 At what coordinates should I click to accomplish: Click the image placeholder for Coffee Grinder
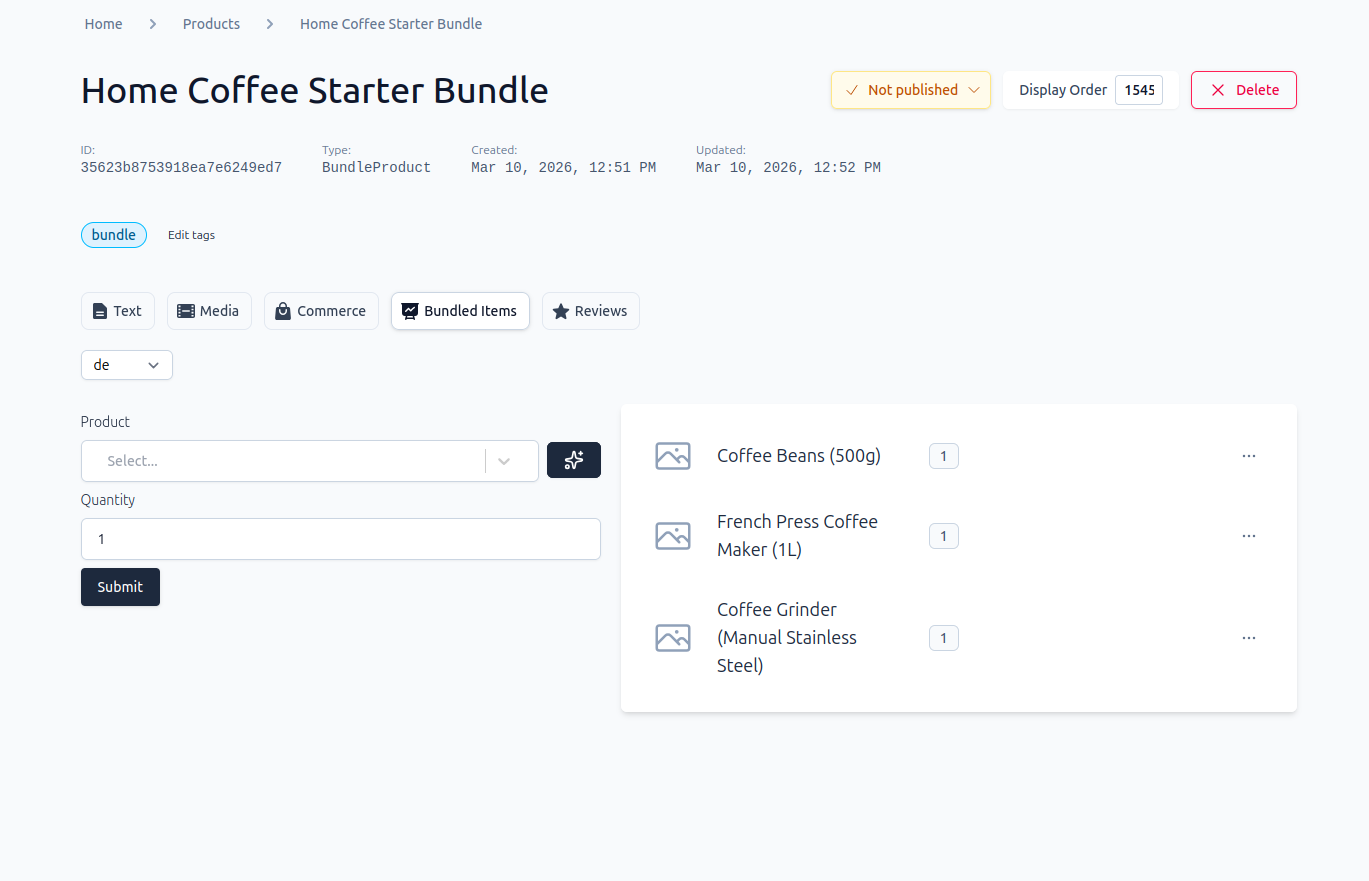pos(673,638)
